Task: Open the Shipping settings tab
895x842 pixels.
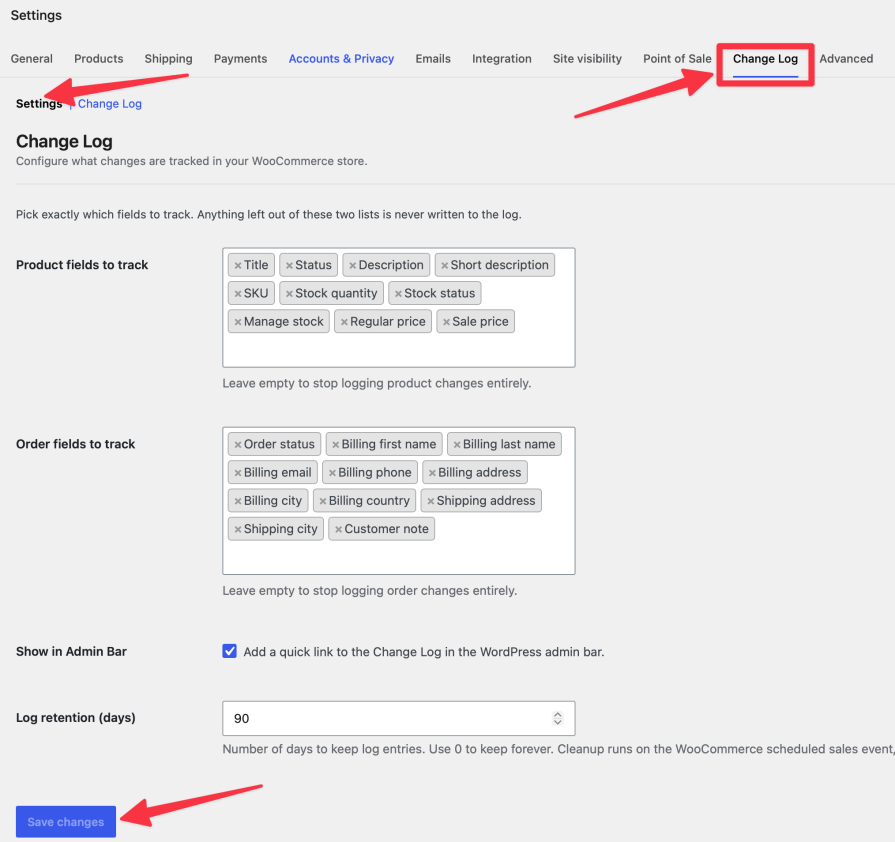Action: point(168,59)
